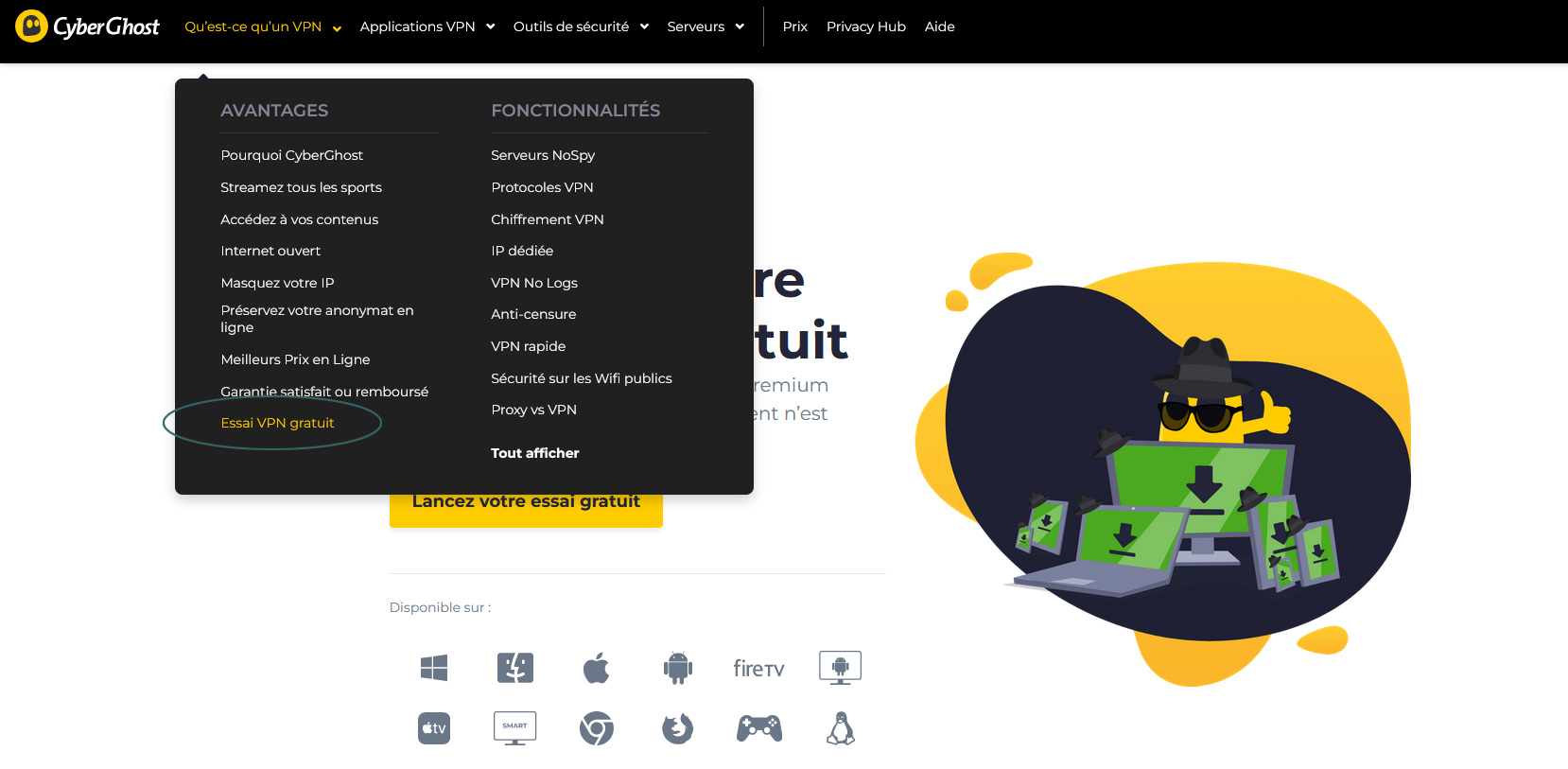Select the game controller icon
The image size is (1568, 769).
[759, 728]
